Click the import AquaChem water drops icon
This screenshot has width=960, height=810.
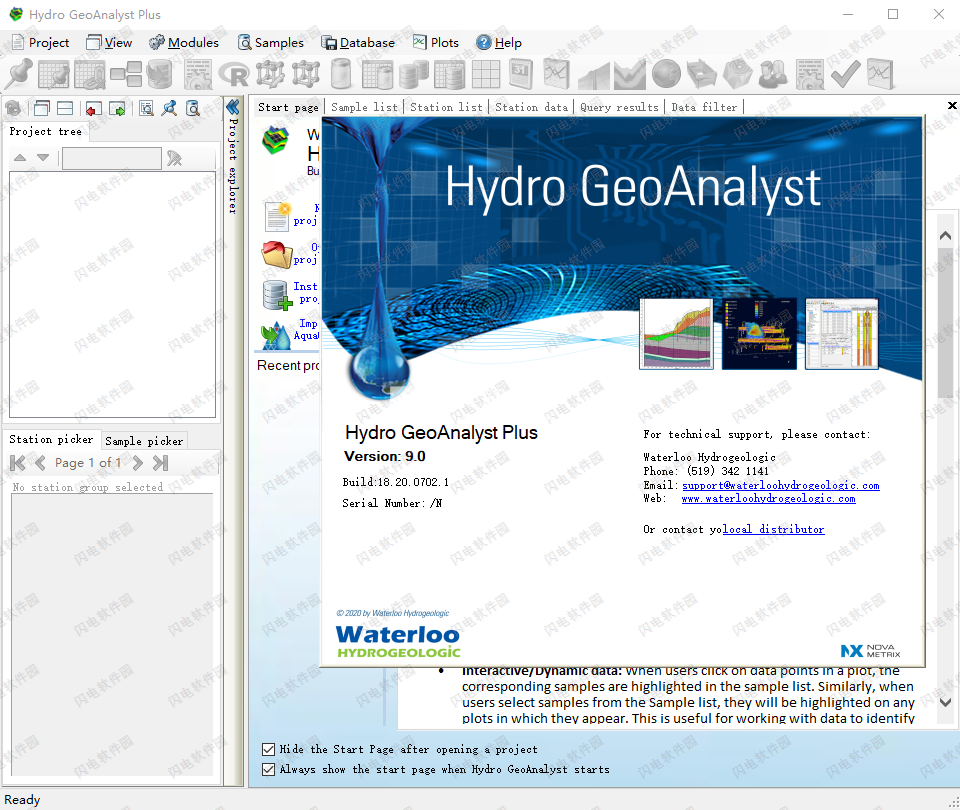276,335
